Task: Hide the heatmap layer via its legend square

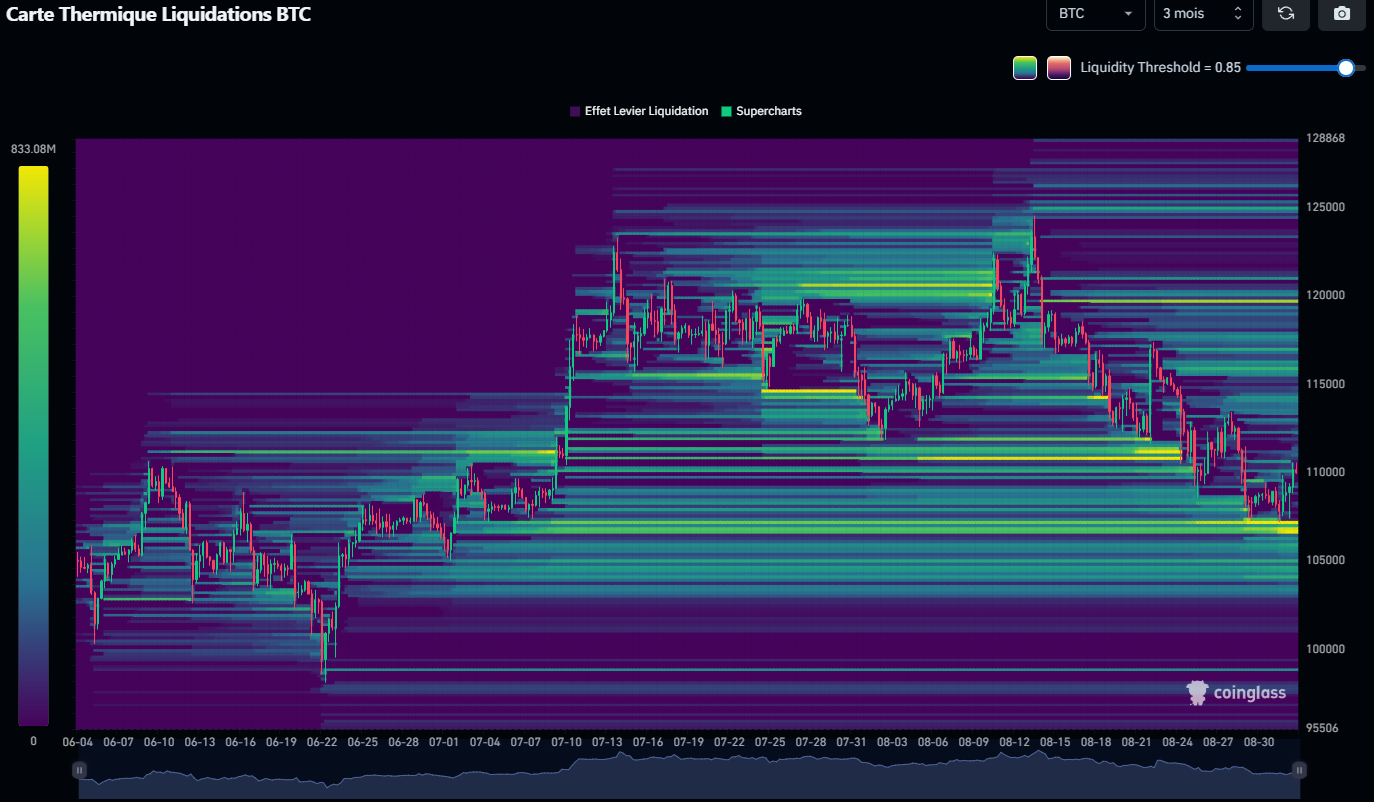Action: (573, 111)
